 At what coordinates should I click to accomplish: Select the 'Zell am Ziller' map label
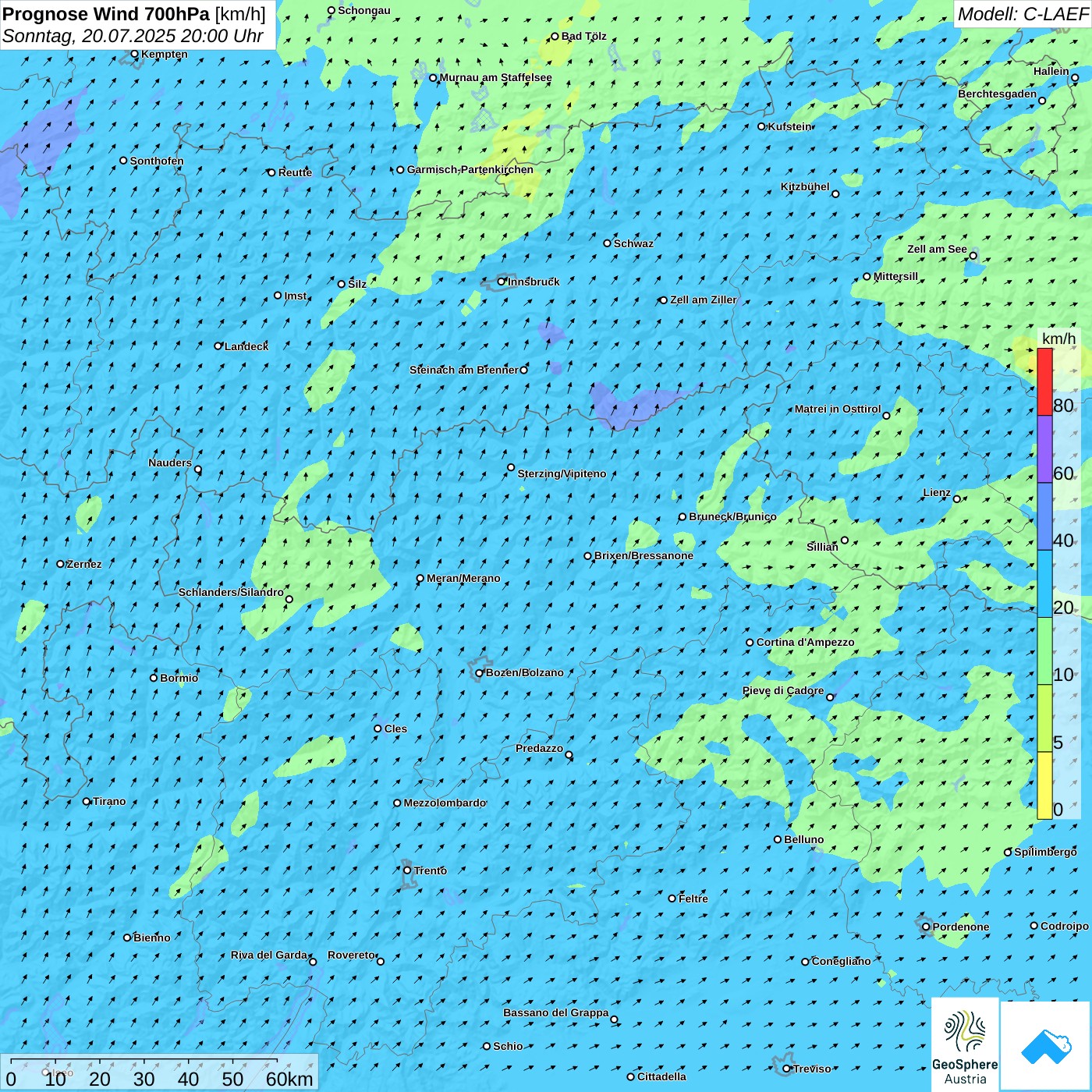click(704, 300)
